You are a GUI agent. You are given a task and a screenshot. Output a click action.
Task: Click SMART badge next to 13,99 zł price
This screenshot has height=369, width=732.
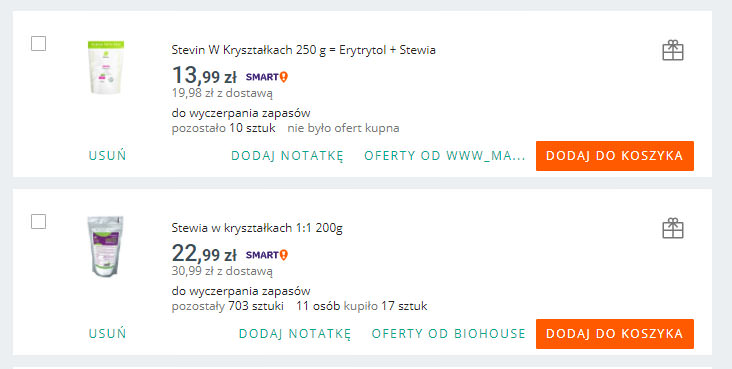(x=267, y=77)
